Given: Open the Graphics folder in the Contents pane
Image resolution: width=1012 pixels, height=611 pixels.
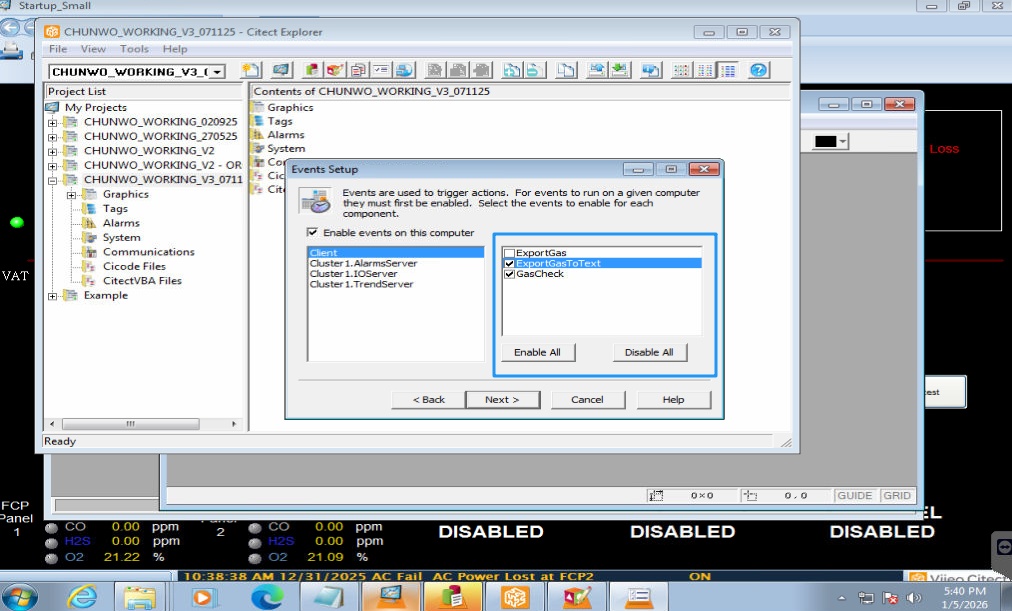Looking at the screenshot, I should 289,107.
